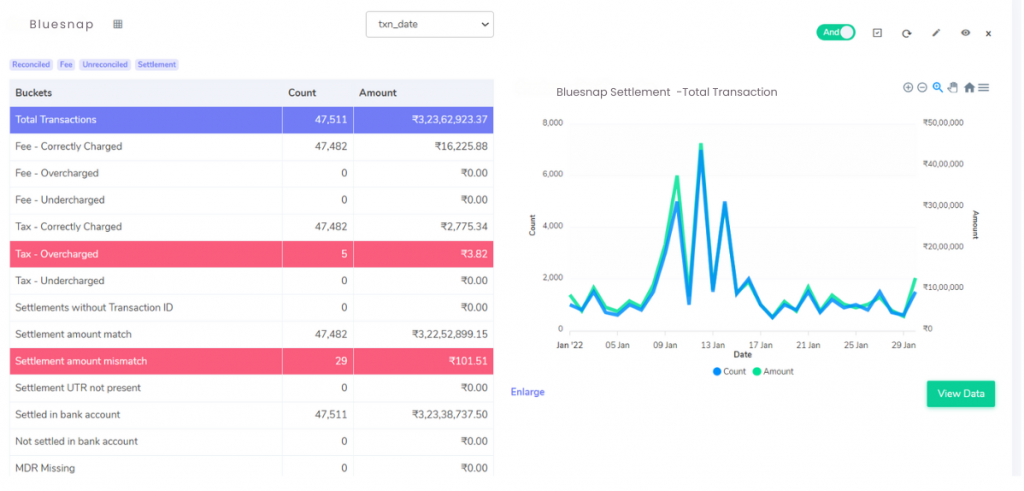1024x491 pixels.
Task: Click the amount ₹3,22,52,899.15
Action: (x=449, y=334)
